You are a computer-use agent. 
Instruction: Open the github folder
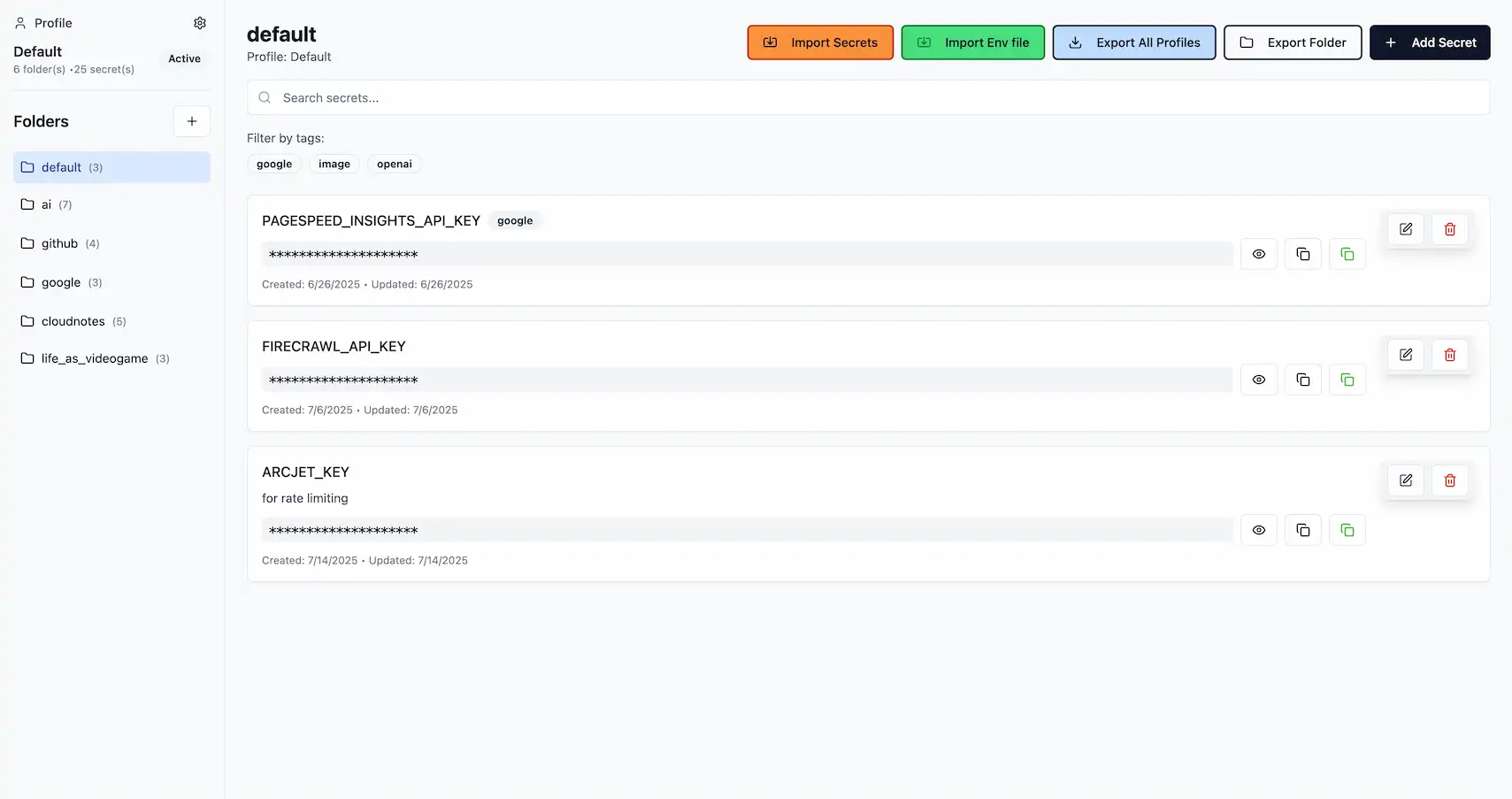click(60, 243)
